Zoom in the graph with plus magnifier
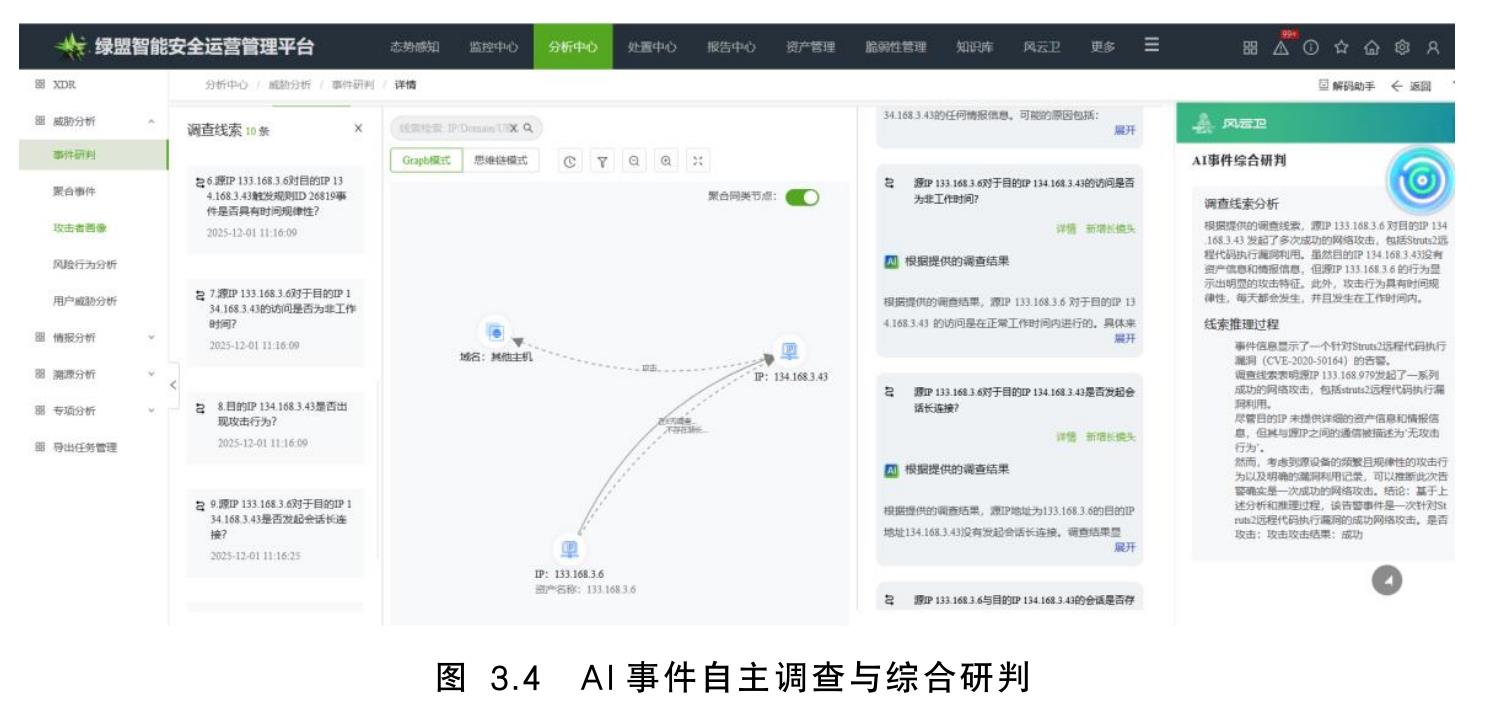 pos(665,161)
